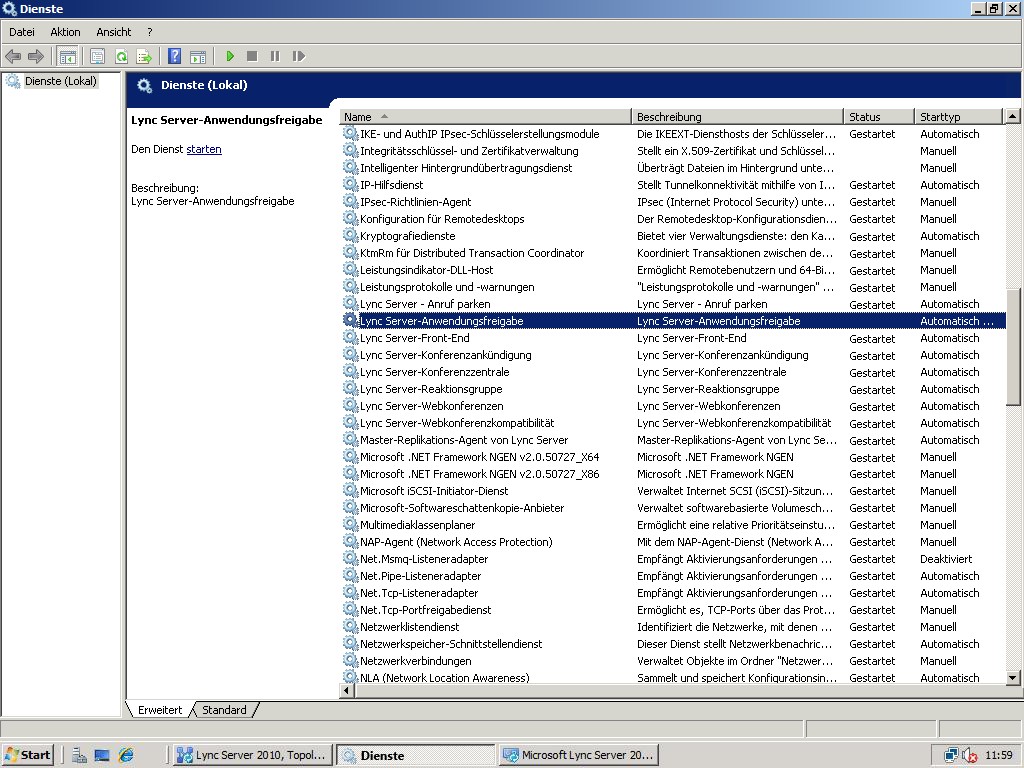Screen dimensions: 1024x768
Task: Click the Refresh toolbar icon
Action: pyautogui.click(x=121, y=56)
